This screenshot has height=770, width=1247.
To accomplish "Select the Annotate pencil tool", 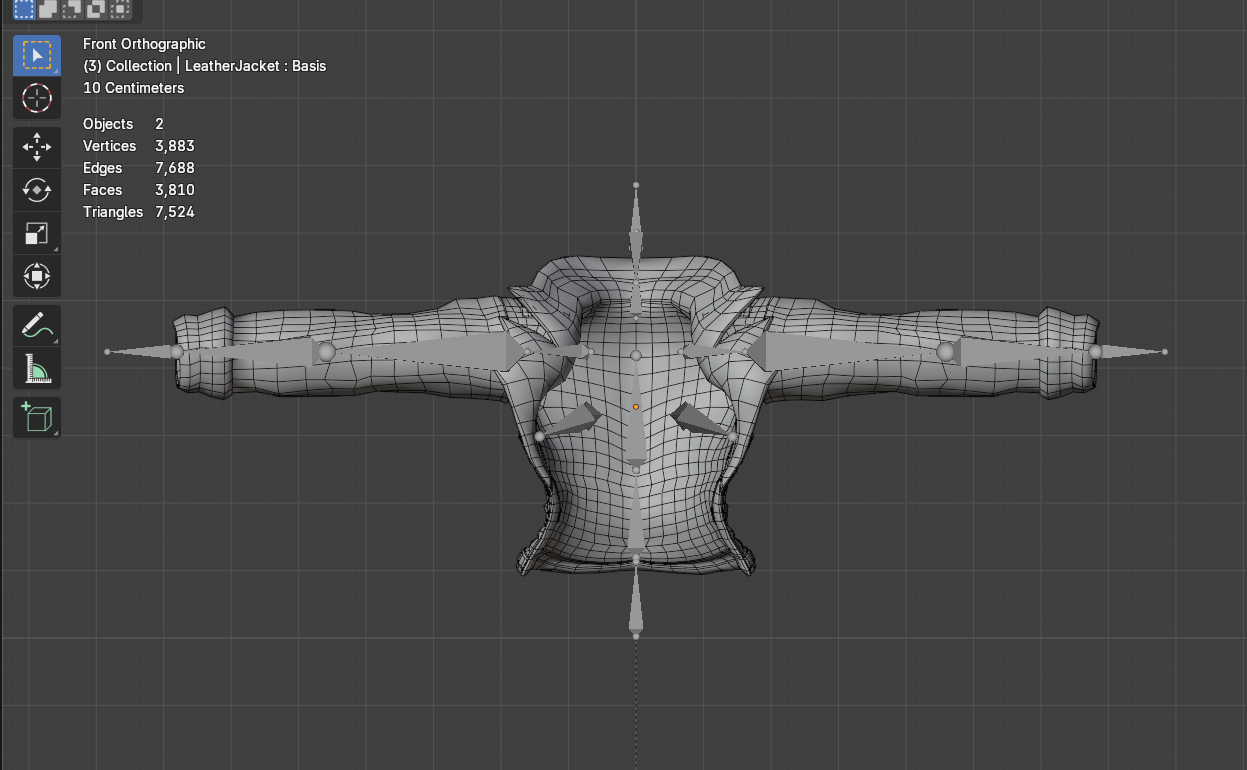I will pyautogui.click(x=36, y=325).
